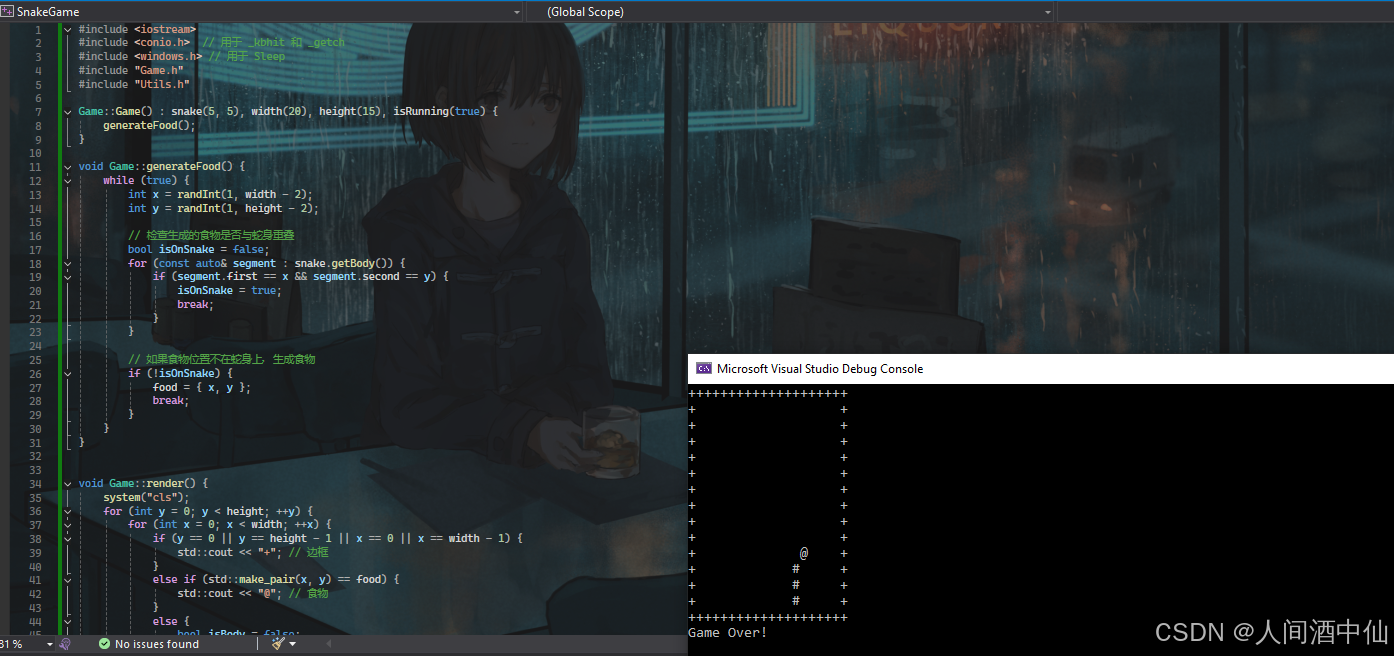The width and height of the screenshot is (1394, 656).
Task: Click bool isOnSnake = false on line 17
Action: coord(199,249)
